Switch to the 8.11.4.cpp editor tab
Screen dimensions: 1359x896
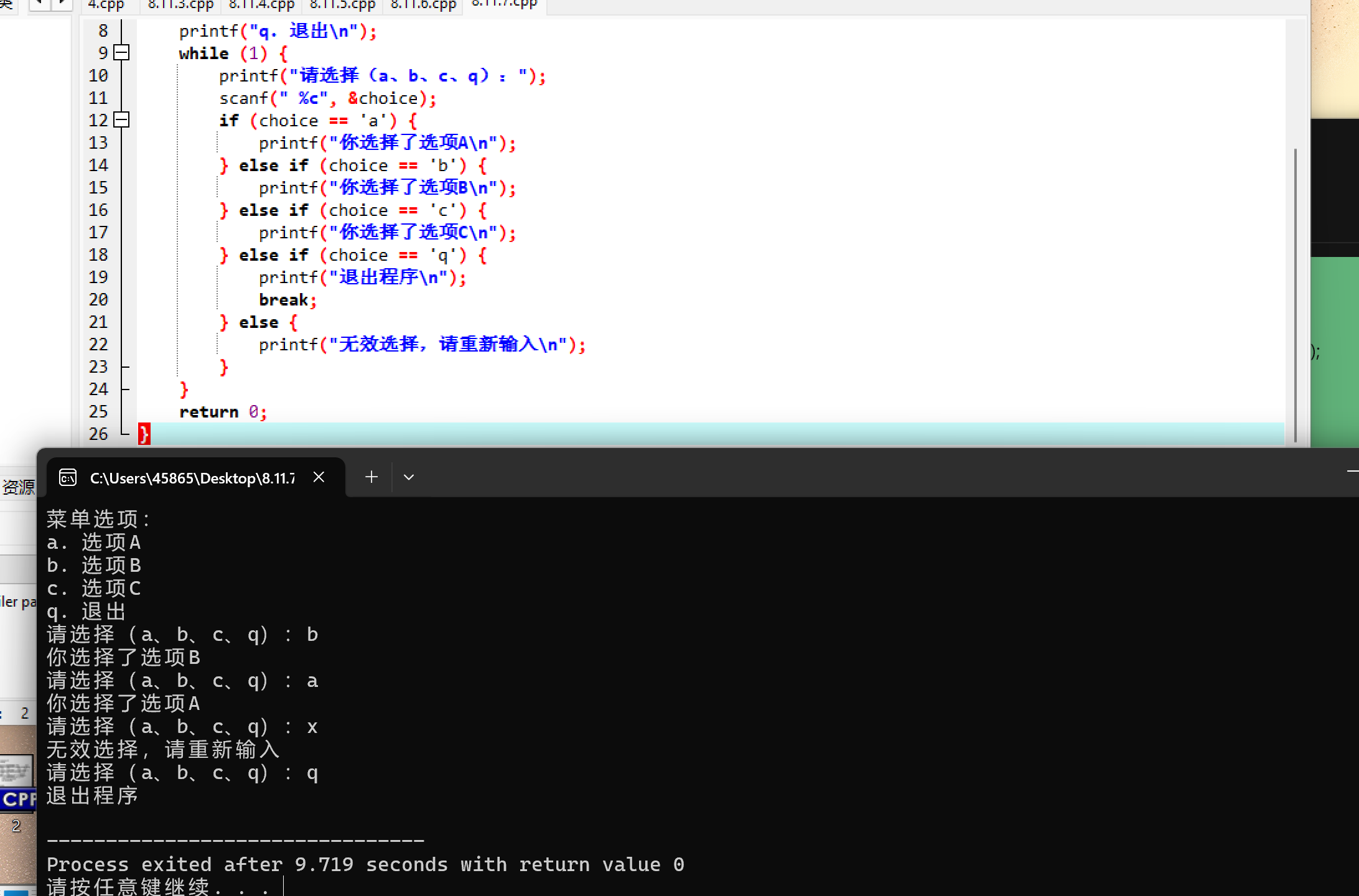click(261, 5)
